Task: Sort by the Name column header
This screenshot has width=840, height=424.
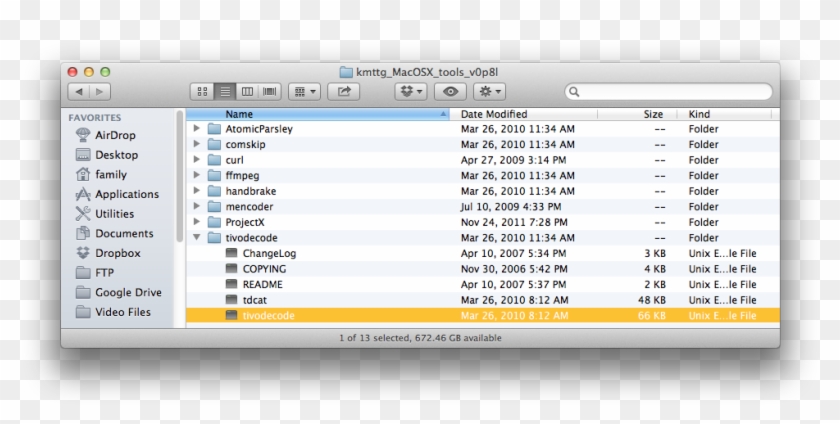Action: [x=318, y=114]
